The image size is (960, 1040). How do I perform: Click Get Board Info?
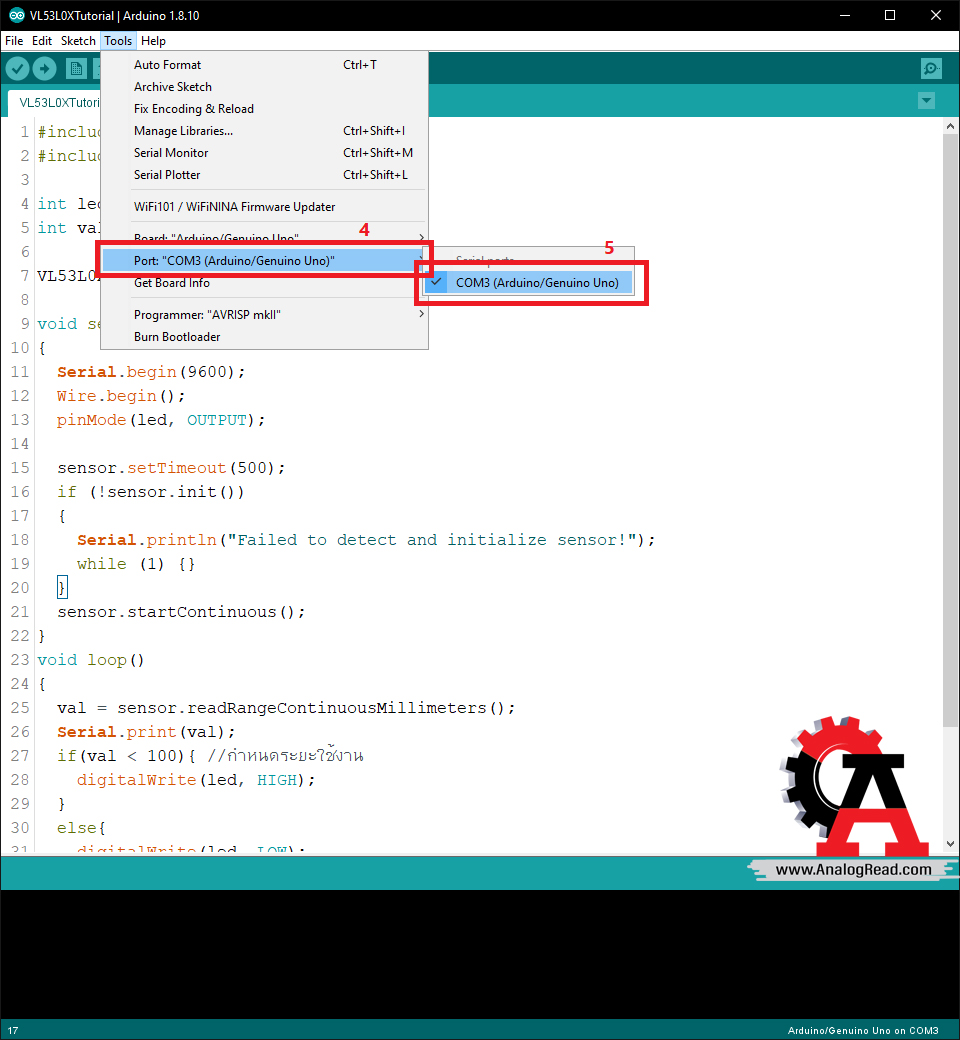pyautogui.click(x=264, y=283)
